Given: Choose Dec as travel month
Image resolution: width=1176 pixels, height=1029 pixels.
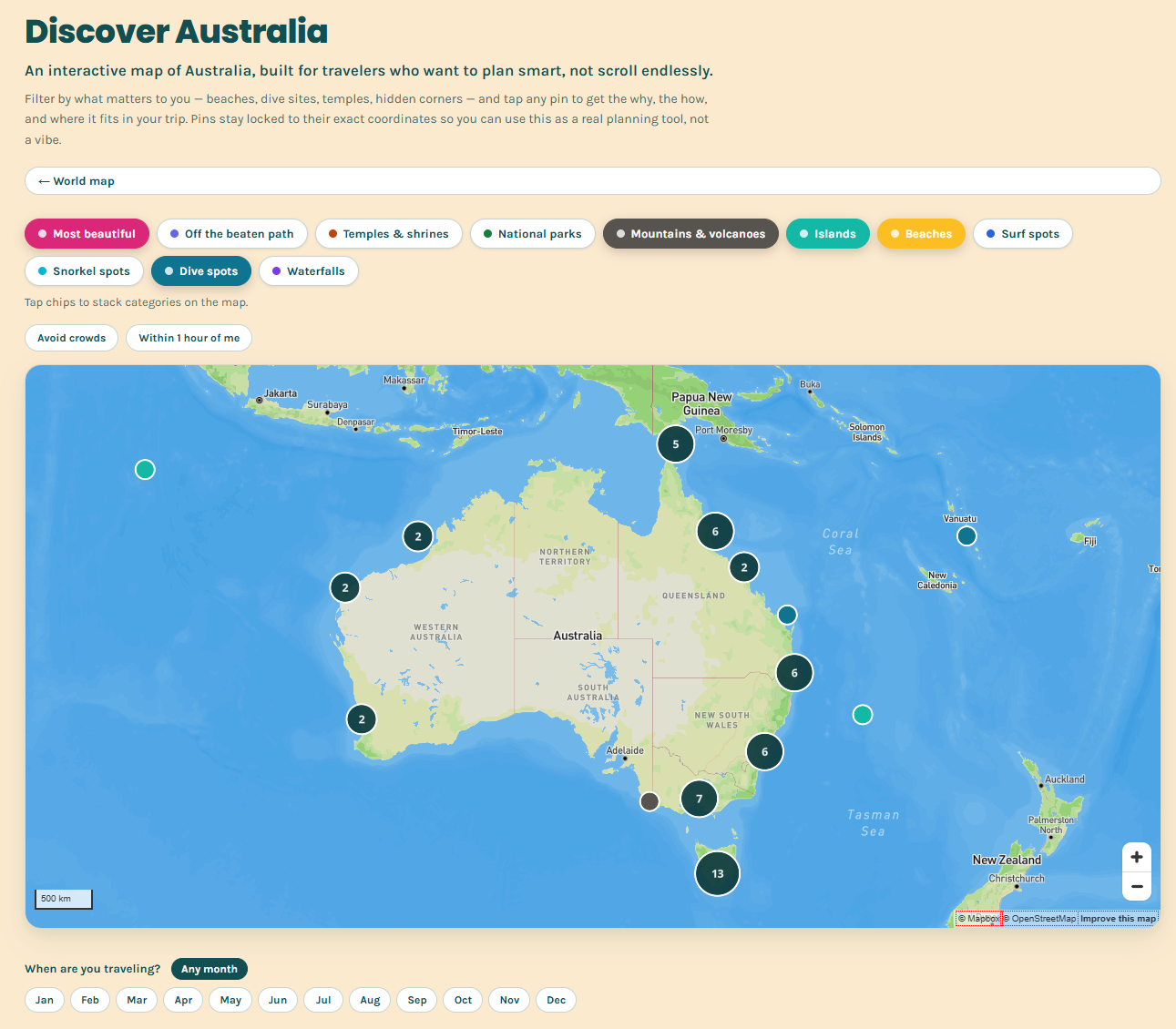Looking at the screenshot, I should point(557,1000).
